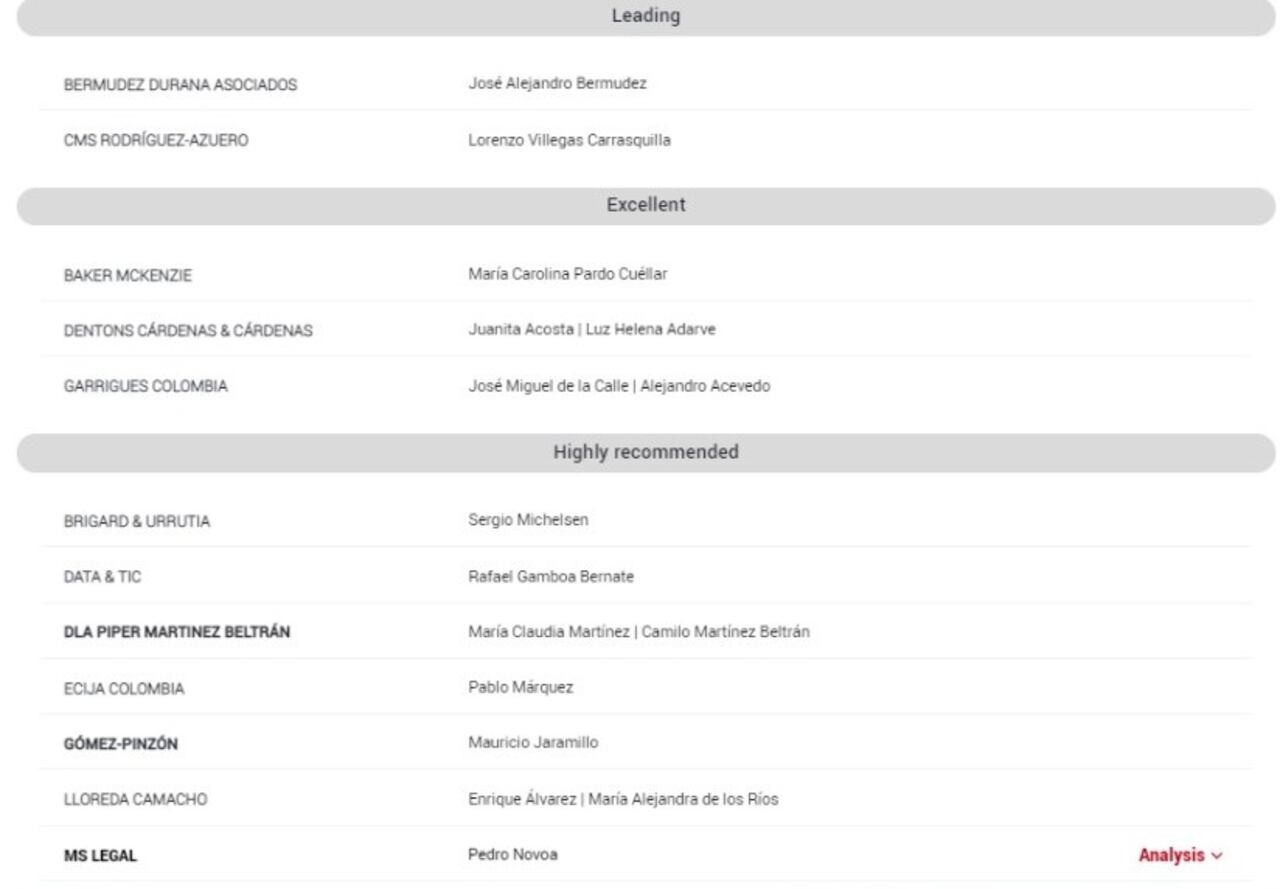Image resolution: width=1280 pixels, height=889 pixels.
Task: Open the Gómez-Pinzón firm profile
Action: click(x=121, y=743)
